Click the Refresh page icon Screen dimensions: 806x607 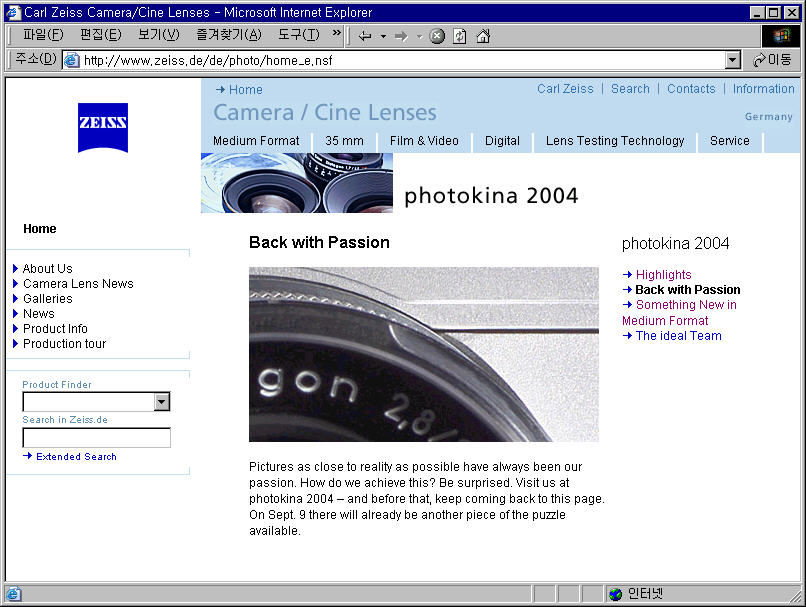click(459, 36)
